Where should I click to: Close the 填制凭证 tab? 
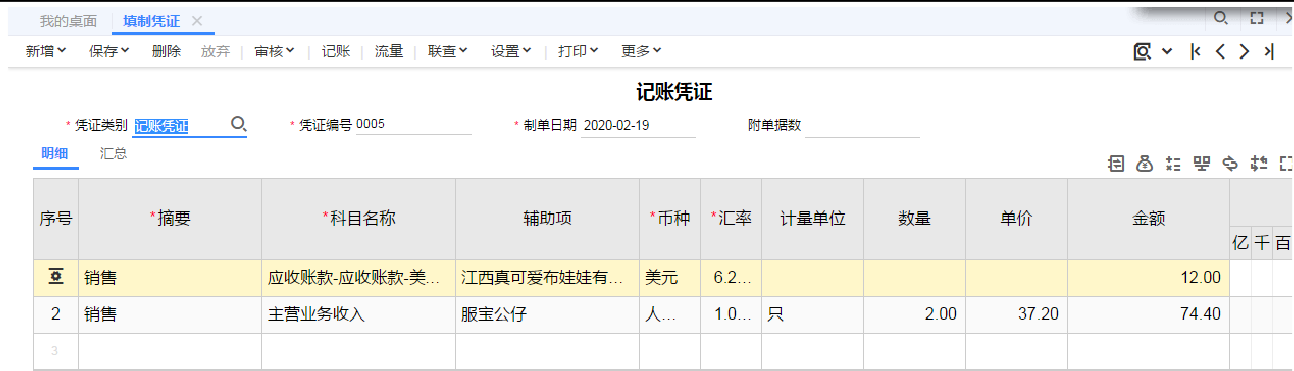click(196, 21)
